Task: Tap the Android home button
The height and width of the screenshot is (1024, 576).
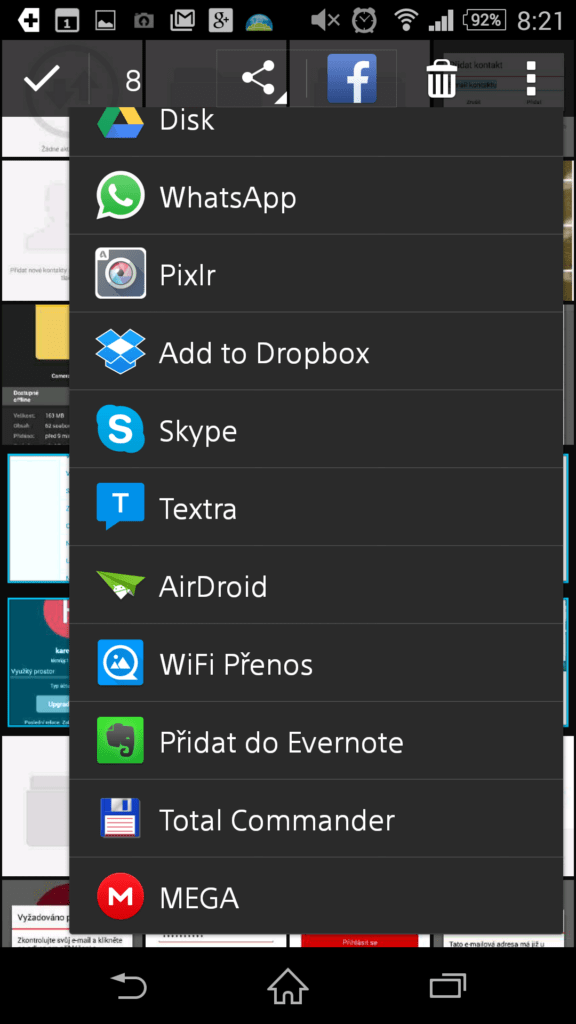Action: point(288,985)
